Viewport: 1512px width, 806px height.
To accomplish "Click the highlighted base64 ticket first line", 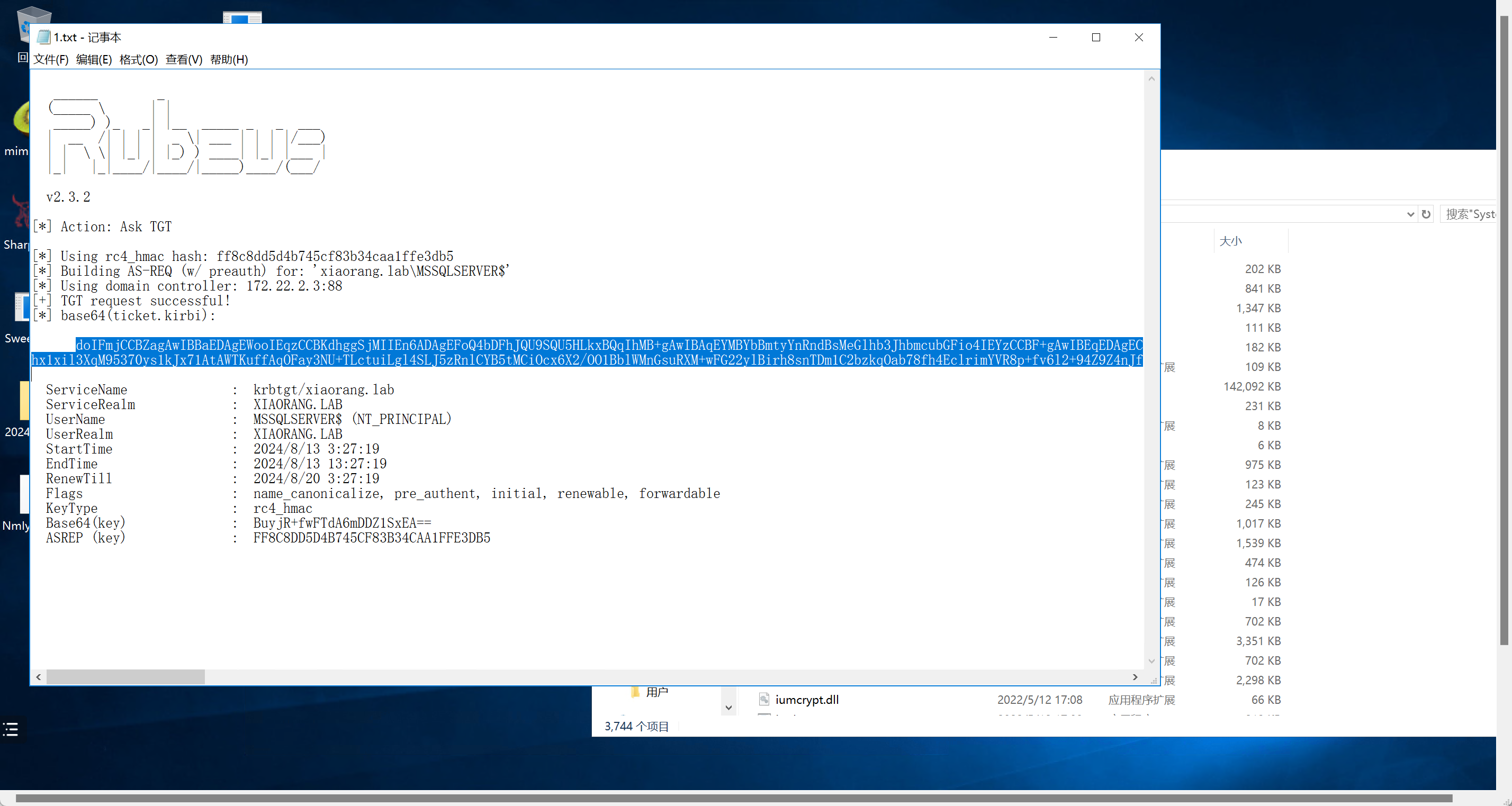I will click(x=609, y=345).
